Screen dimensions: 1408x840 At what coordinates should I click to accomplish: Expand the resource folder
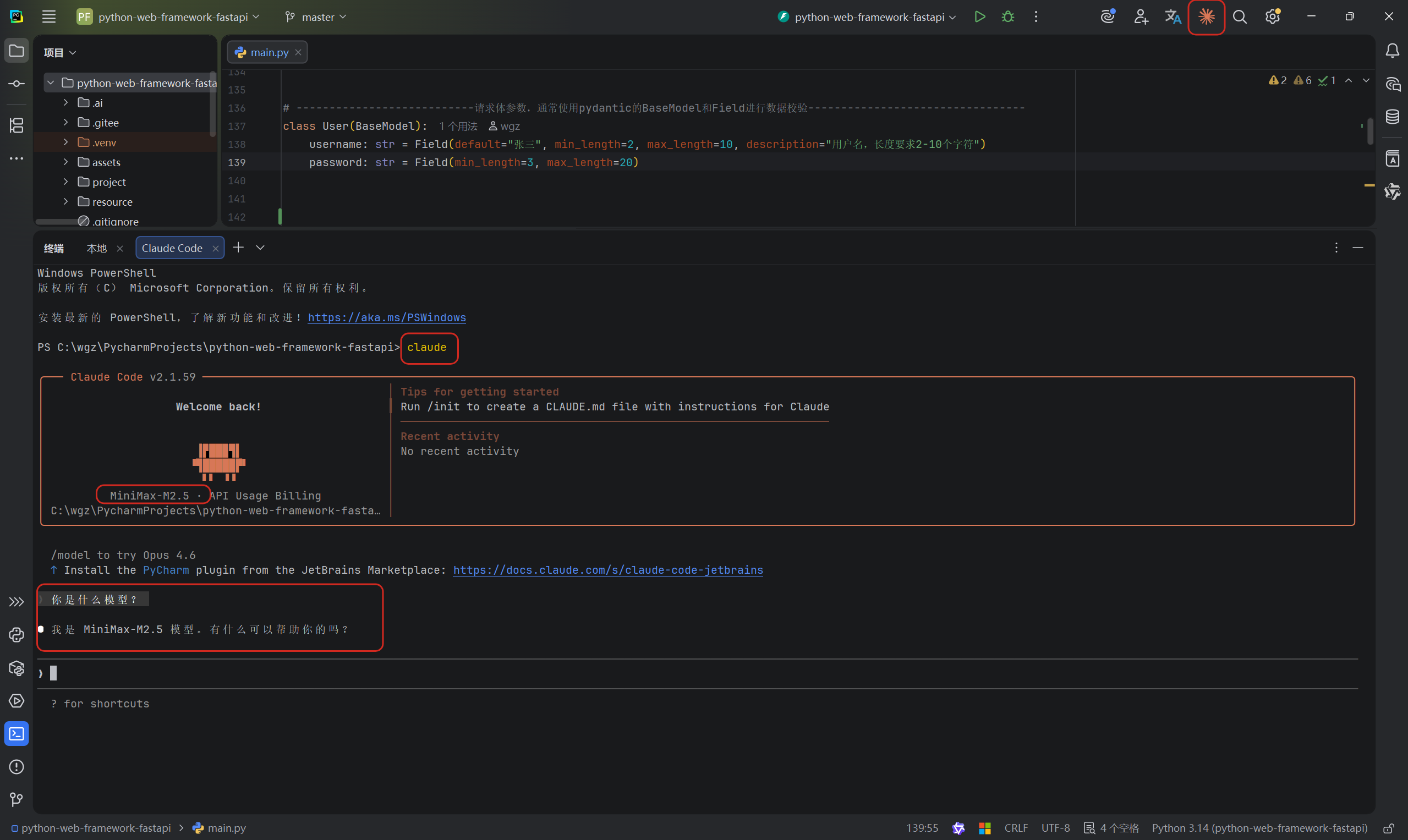click(x=65, y=201)
